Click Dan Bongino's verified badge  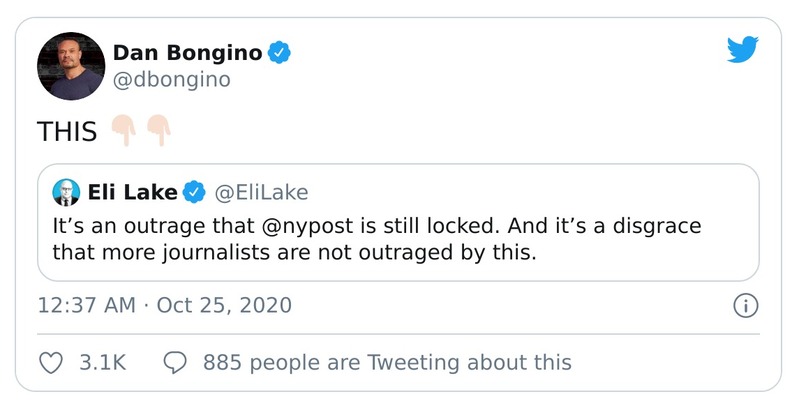(281, 54)
